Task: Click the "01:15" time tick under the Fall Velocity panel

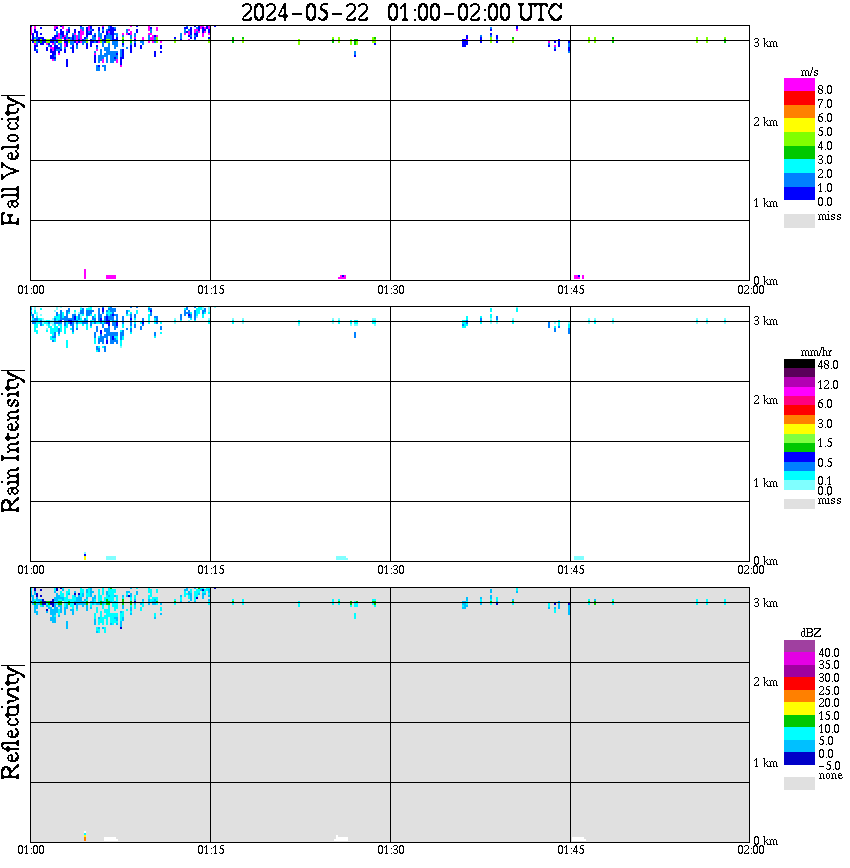Action: (210, 290)
